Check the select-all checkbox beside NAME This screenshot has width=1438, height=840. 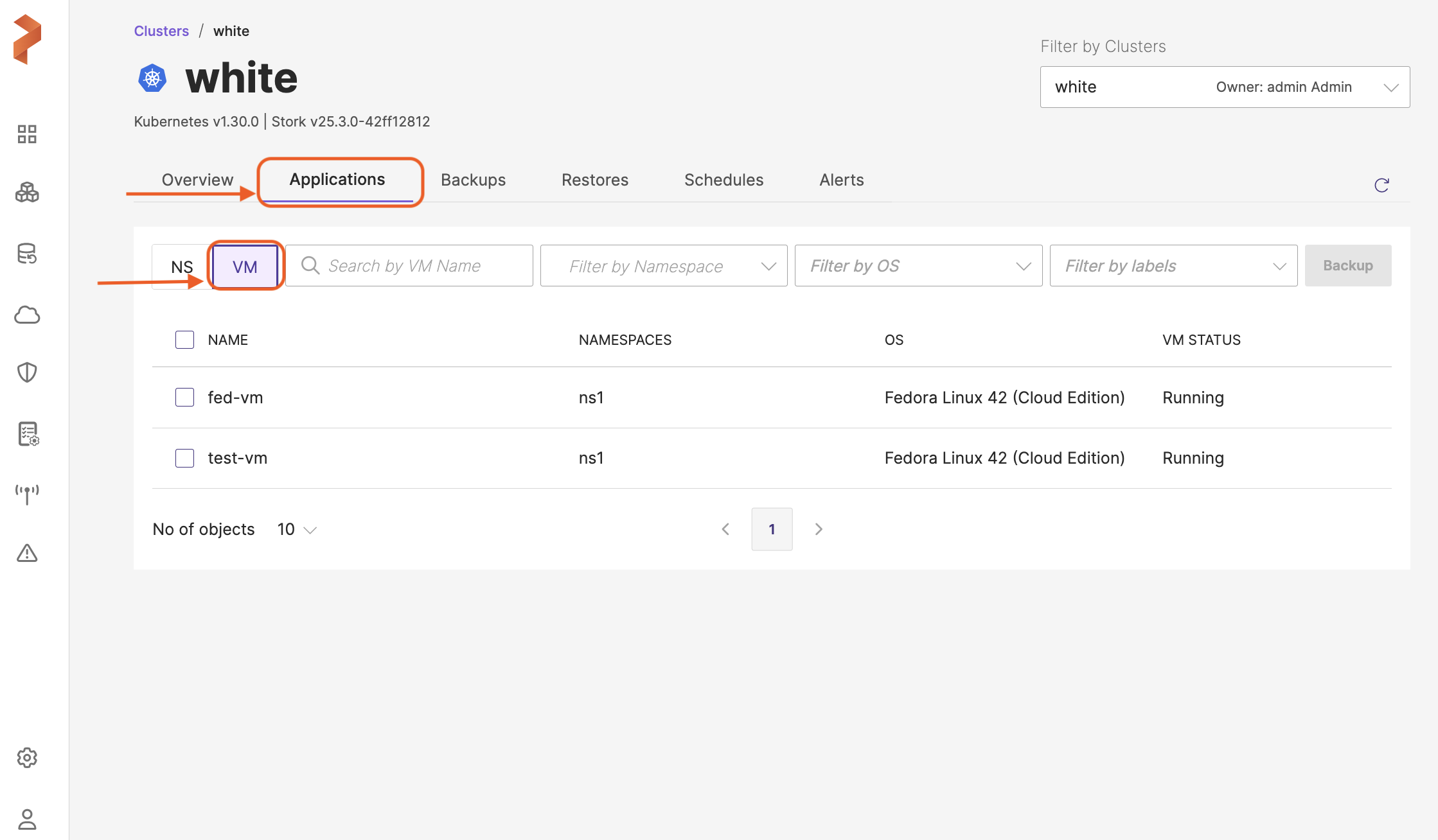[x=184, y=340]
